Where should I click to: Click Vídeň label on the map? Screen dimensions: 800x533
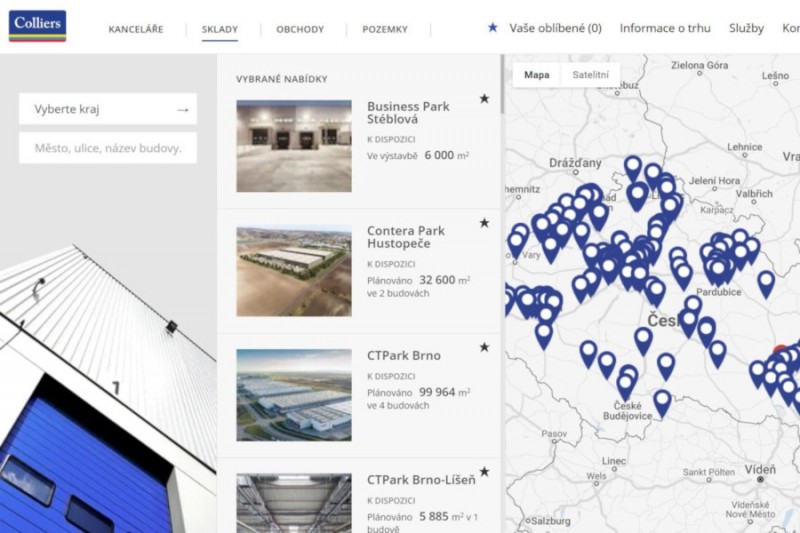pos(760,469)
